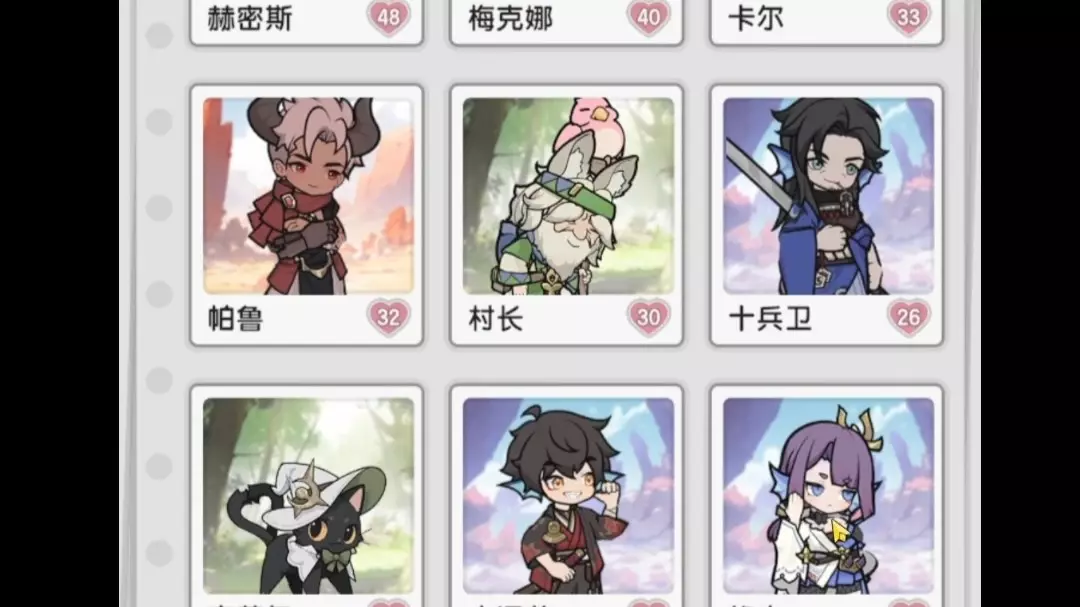
Task: Click the heart badge showing 40
Action: point(649,17)
